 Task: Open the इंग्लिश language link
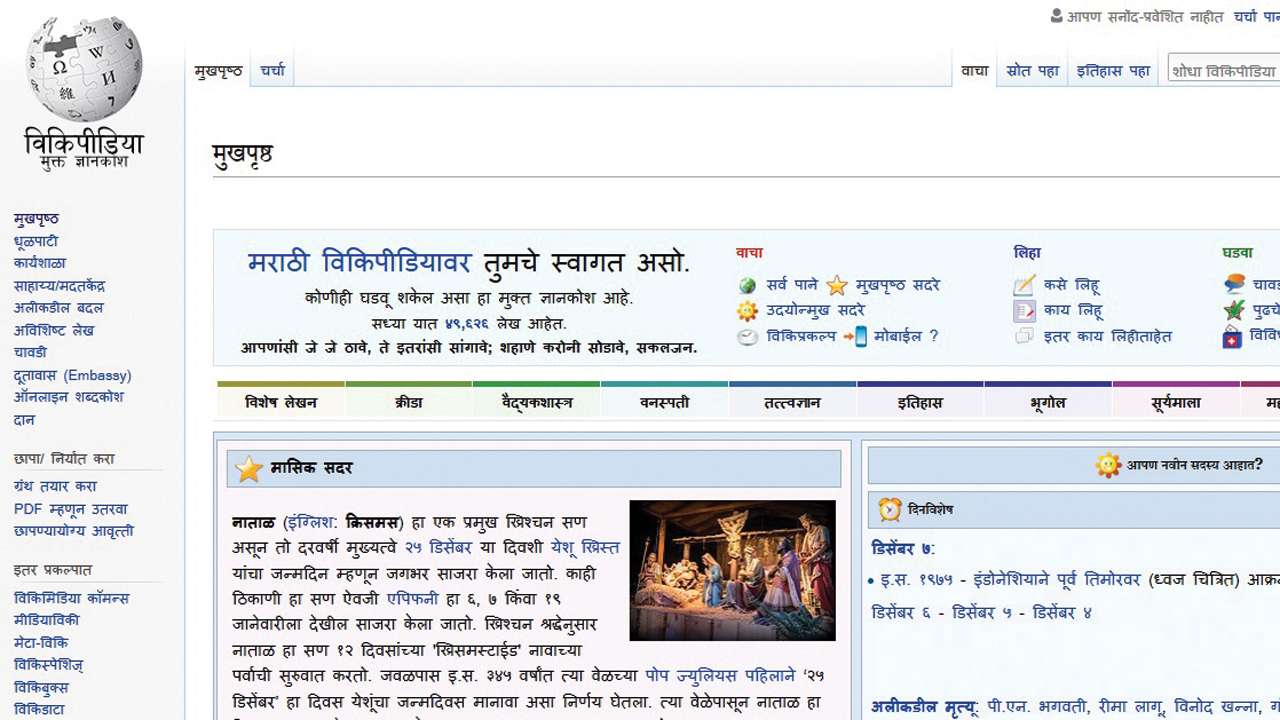coord(309,522)
